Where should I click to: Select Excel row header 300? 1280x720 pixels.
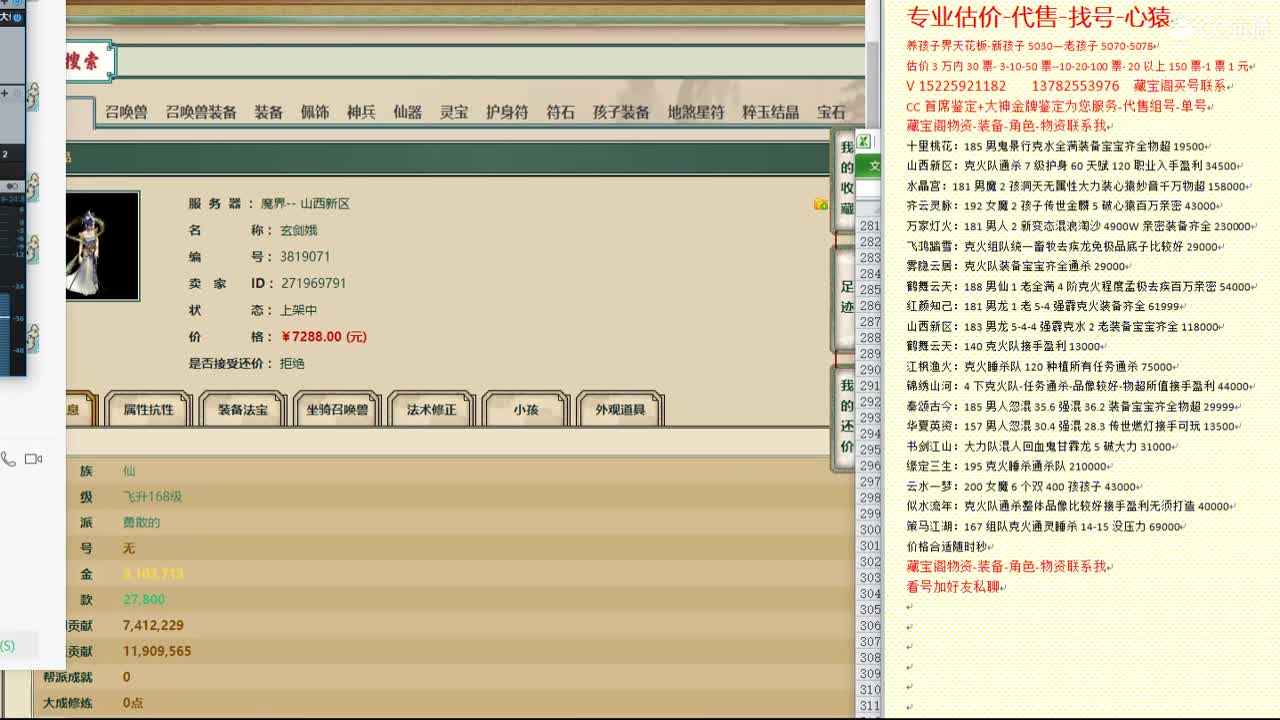click(x=870, y=530)
